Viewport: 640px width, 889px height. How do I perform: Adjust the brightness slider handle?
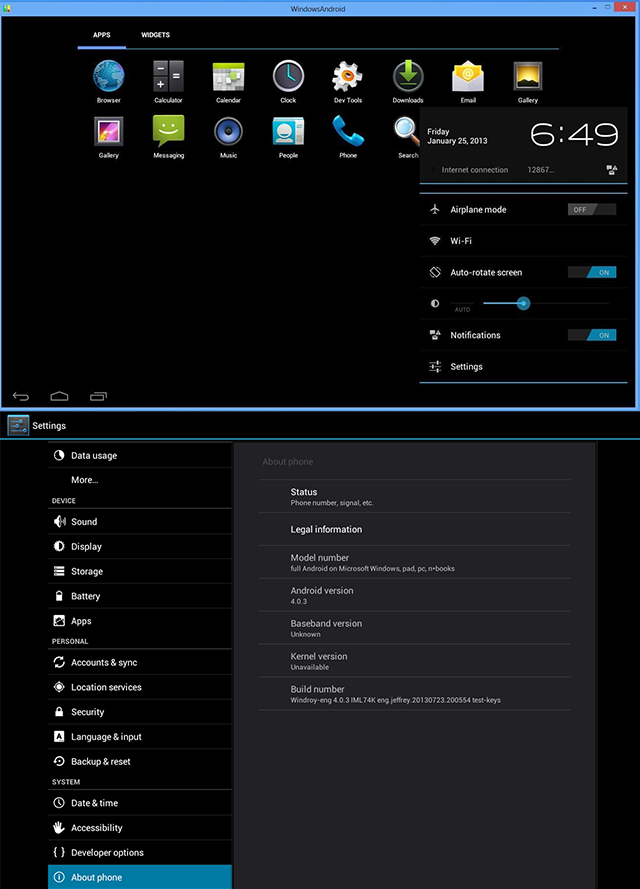[522, 303]
